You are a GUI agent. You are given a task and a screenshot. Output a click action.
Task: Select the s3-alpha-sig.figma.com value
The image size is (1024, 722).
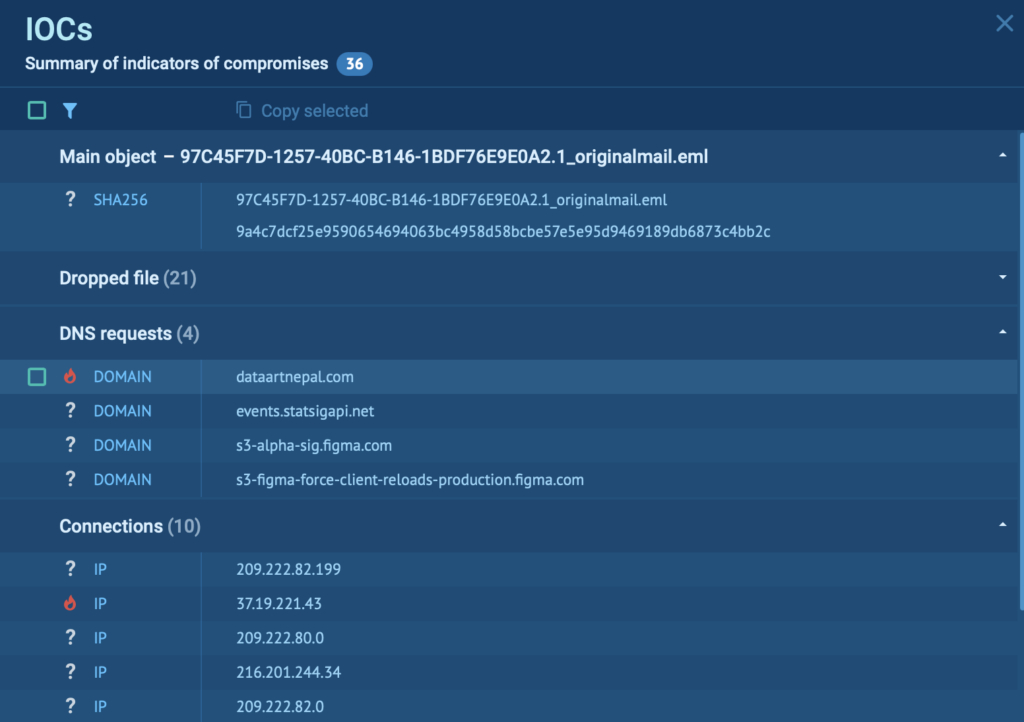coord(313,445)
